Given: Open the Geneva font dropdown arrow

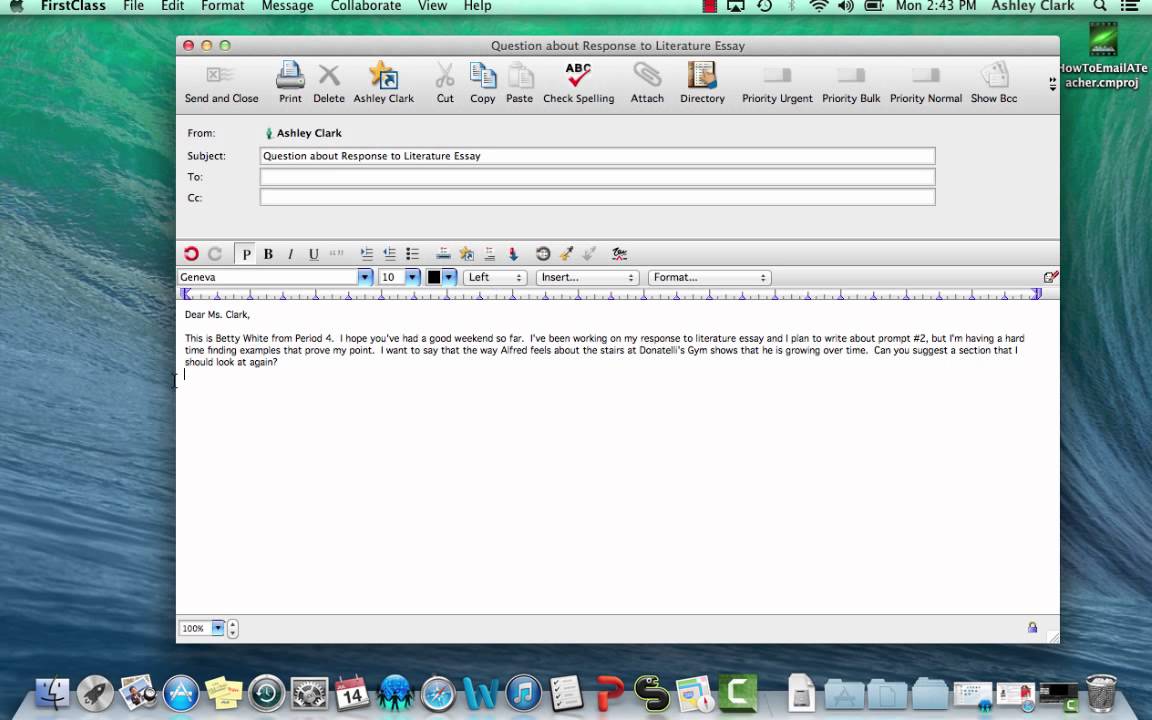Looking at the screenshot, I should tap(365, 277).
